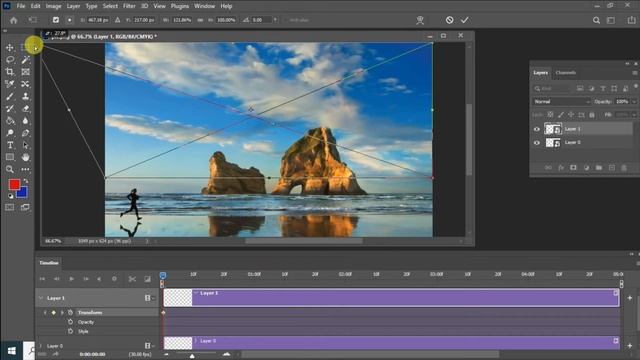Select the Clone Stamp tool

25,96
